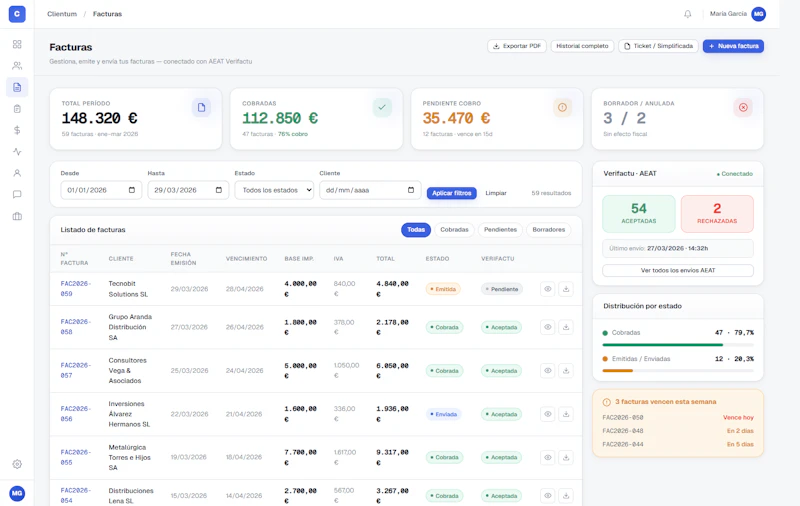This screenshot has height=506, width=800.
Task: Click the Clientum logo icon
Action: [17, 14]
